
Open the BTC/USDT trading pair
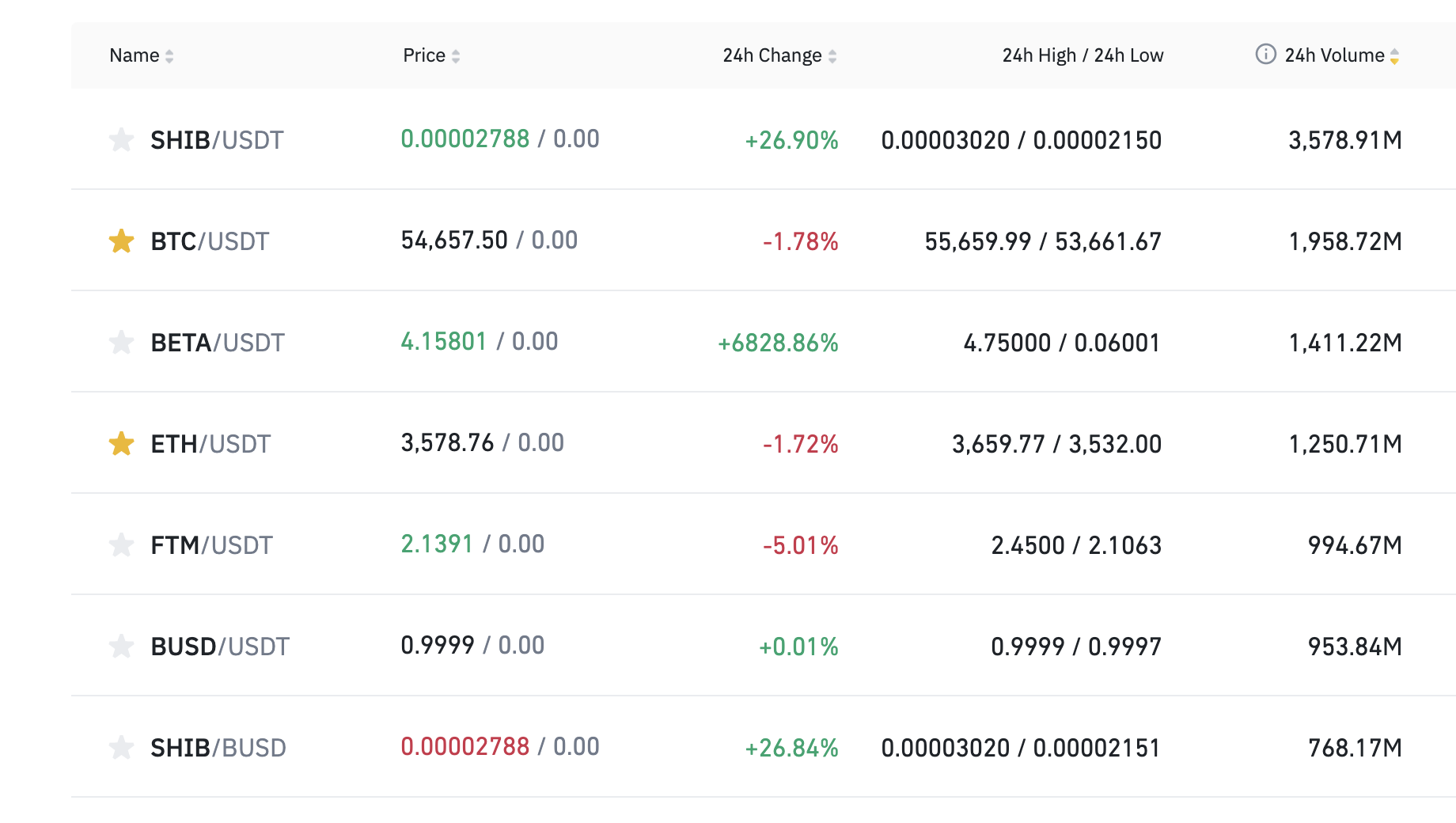[210, 241]
